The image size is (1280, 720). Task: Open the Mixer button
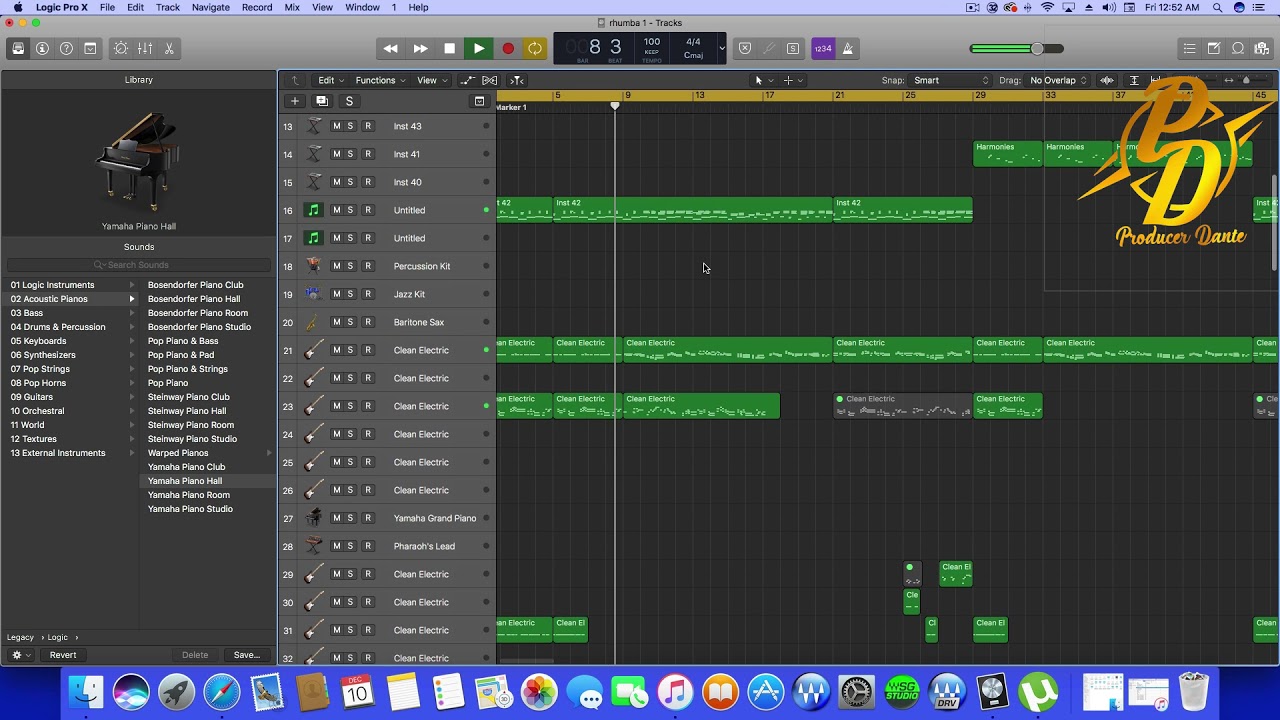pos(145,48)
